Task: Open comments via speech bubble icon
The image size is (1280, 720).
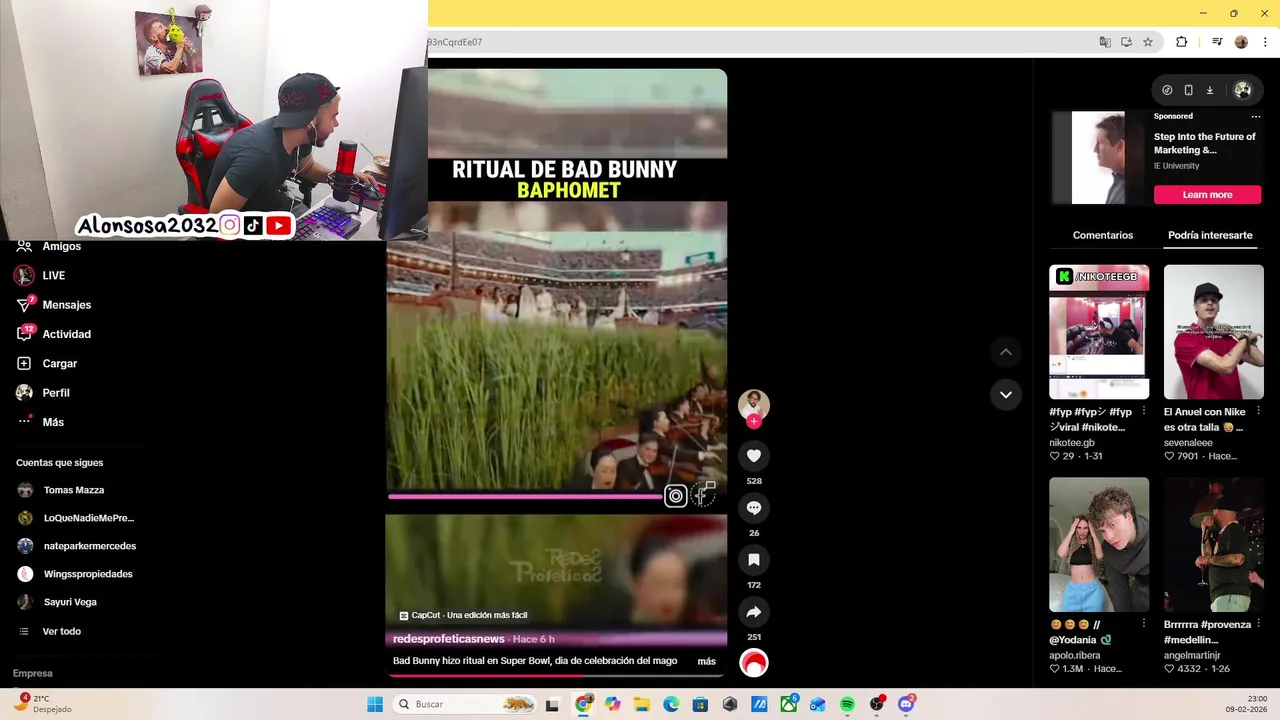Action: point(754,508)
